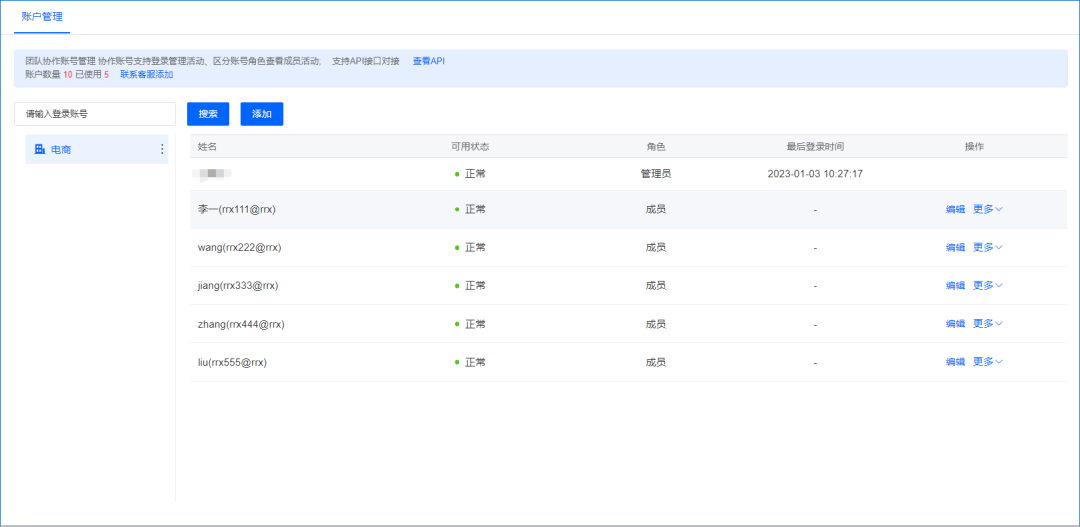Edit the wang(rrx222@rrx) account
Viewport: 1080px width, 527px height.
(x=955, y=247)
